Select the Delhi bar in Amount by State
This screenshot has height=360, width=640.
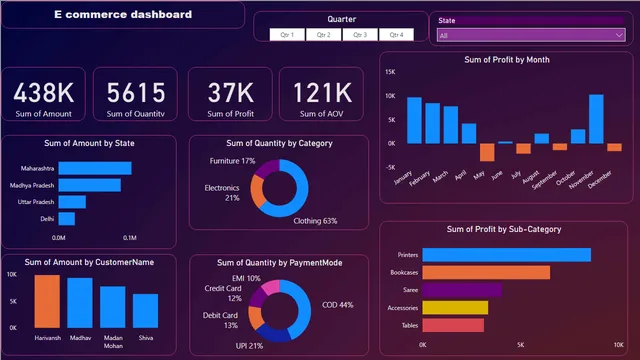pyautogui.click(x=67, y=218)
